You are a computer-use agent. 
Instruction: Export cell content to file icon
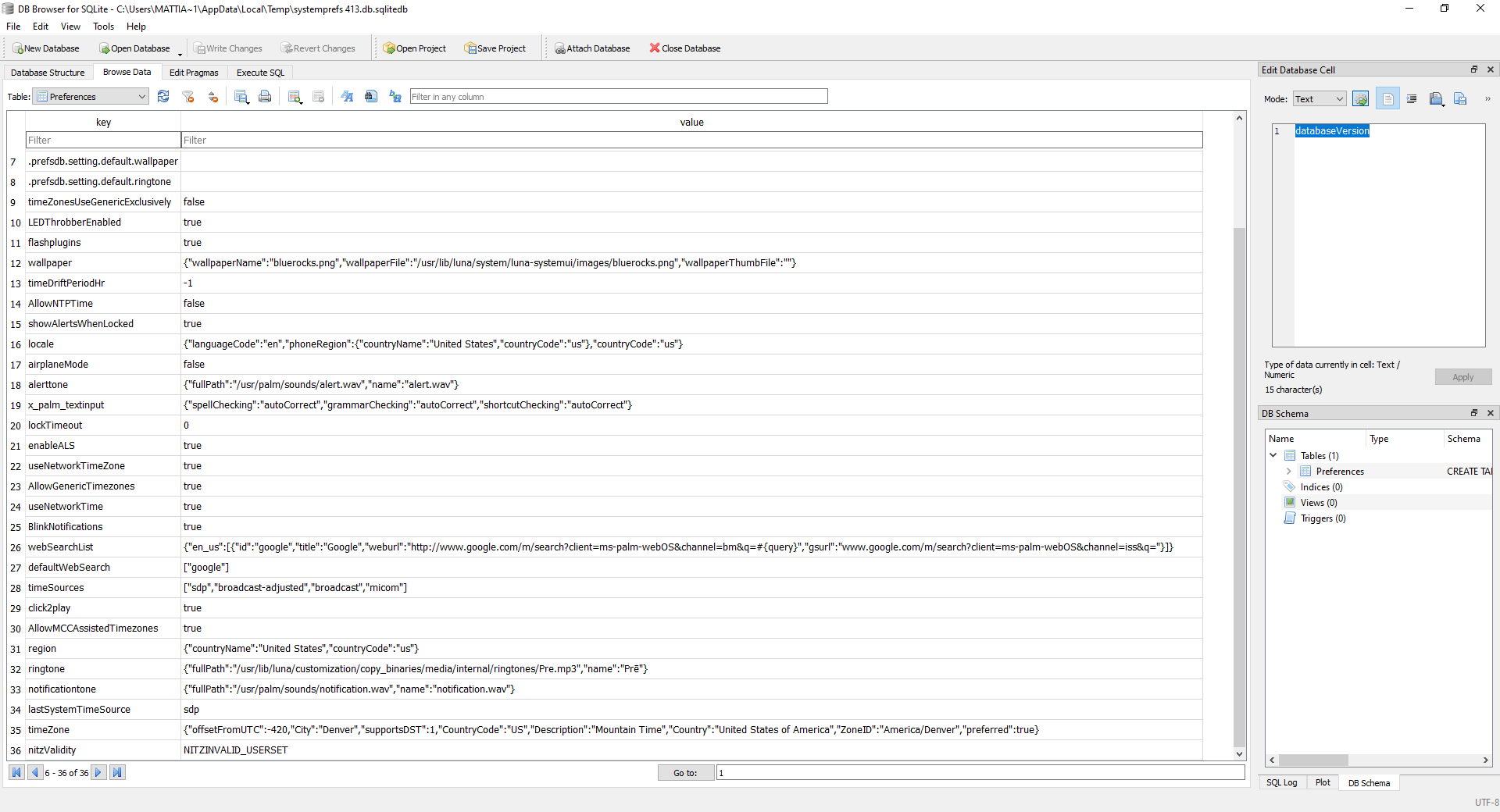click(x=1460, y=99)
